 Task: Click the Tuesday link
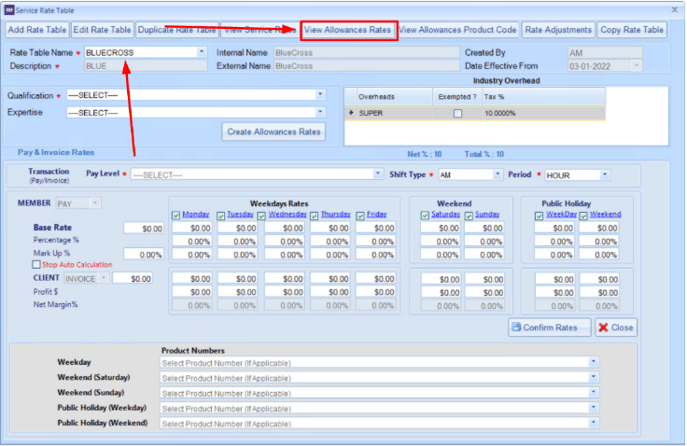pos(240,214)
